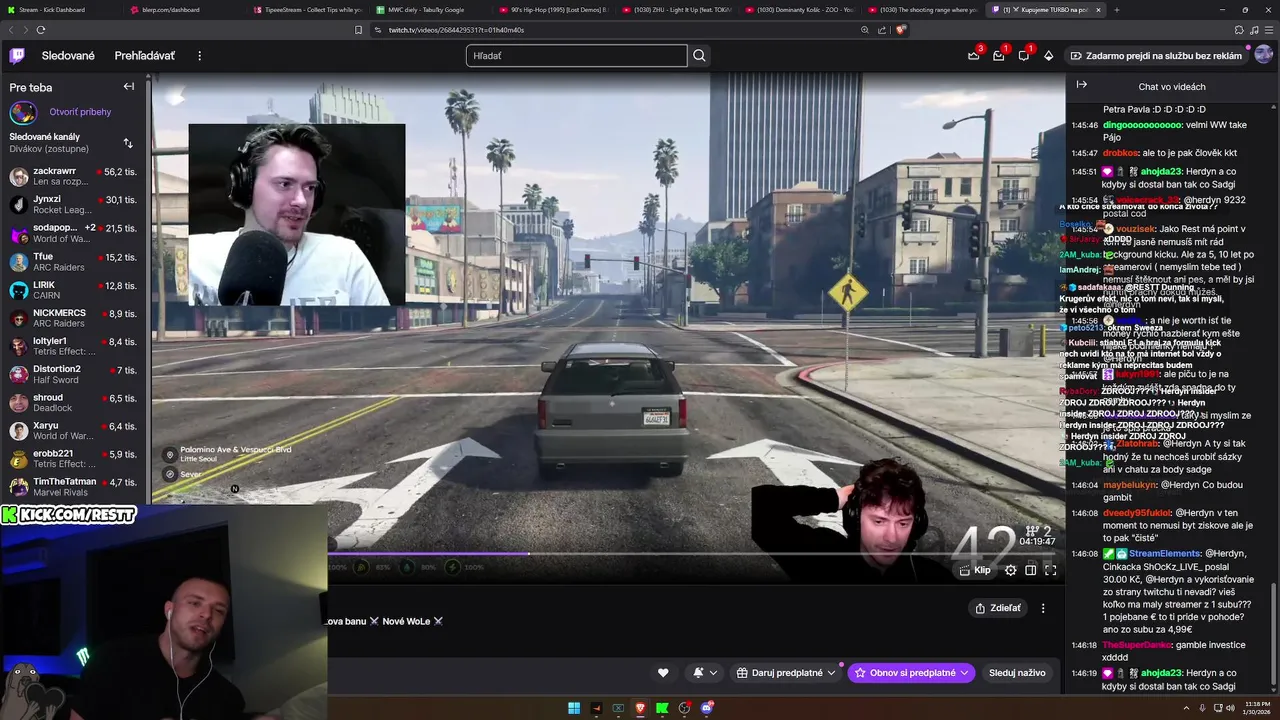Screen dimensions: 1280x720
Task: Collapse the left sidebar arrow
Action: pyautogui.click(x=128, y=87)
